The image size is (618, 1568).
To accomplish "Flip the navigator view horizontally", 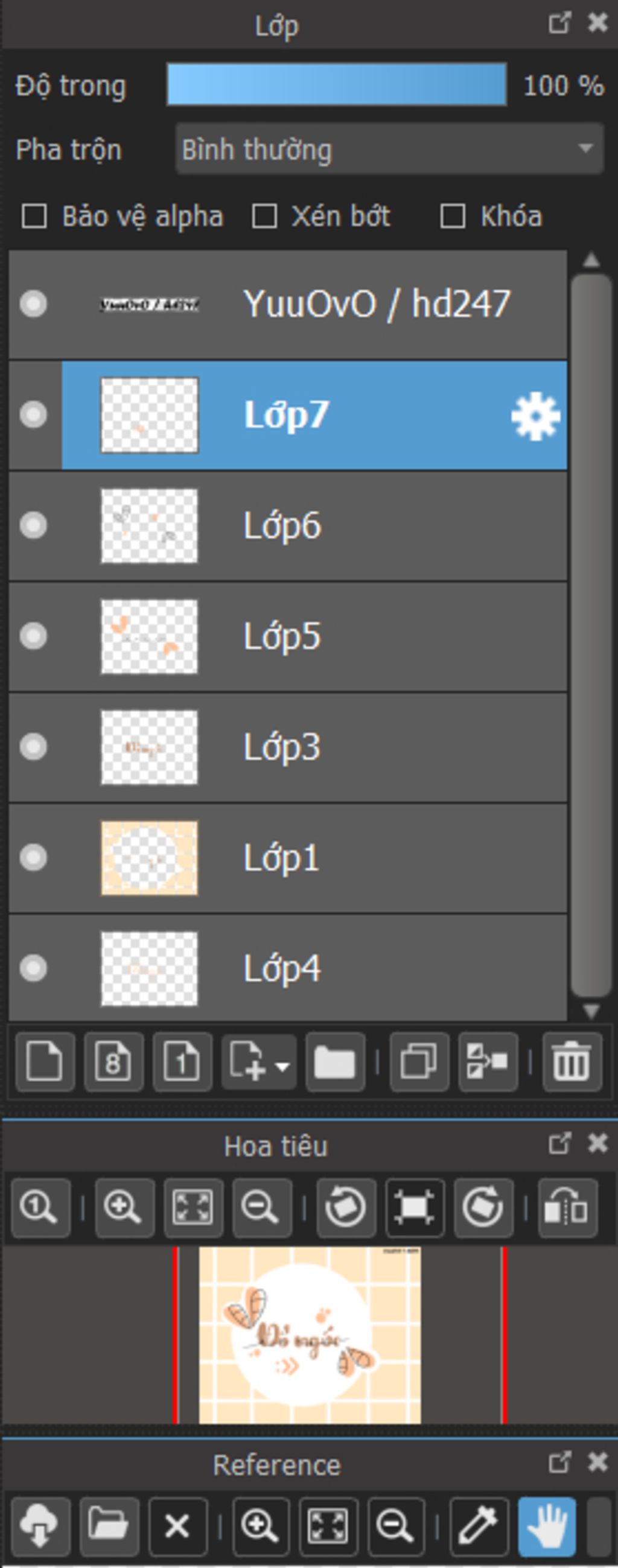I will coord(567,1208).
